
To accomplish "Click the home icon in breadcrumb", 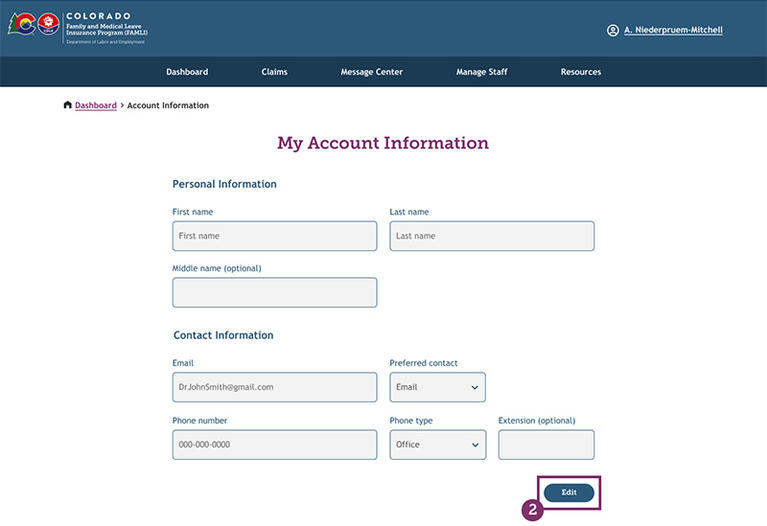I will coord(68,105).
